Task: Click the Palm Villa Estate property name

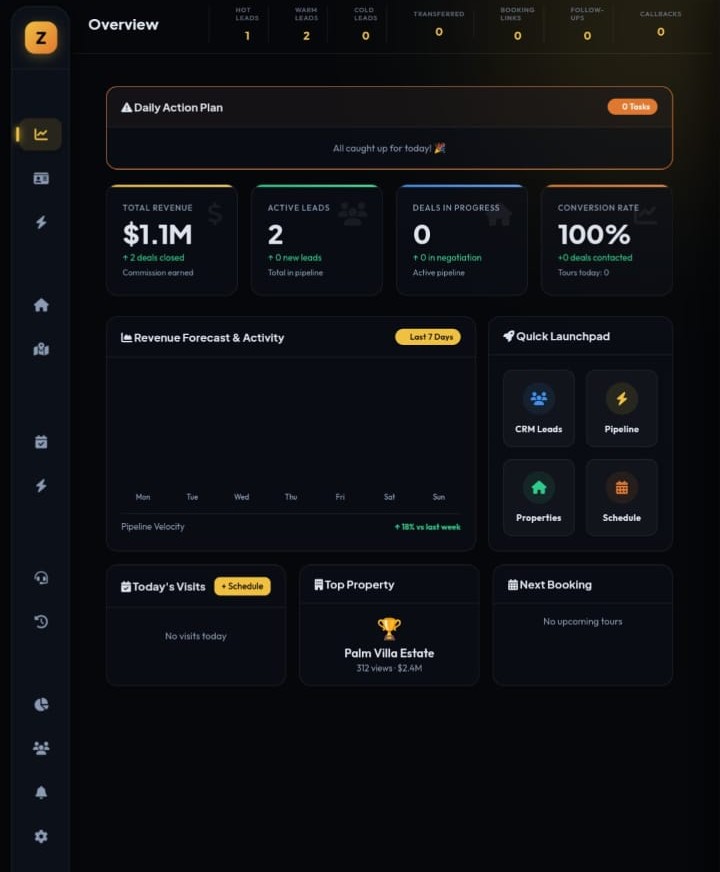Action: point(389,653)
